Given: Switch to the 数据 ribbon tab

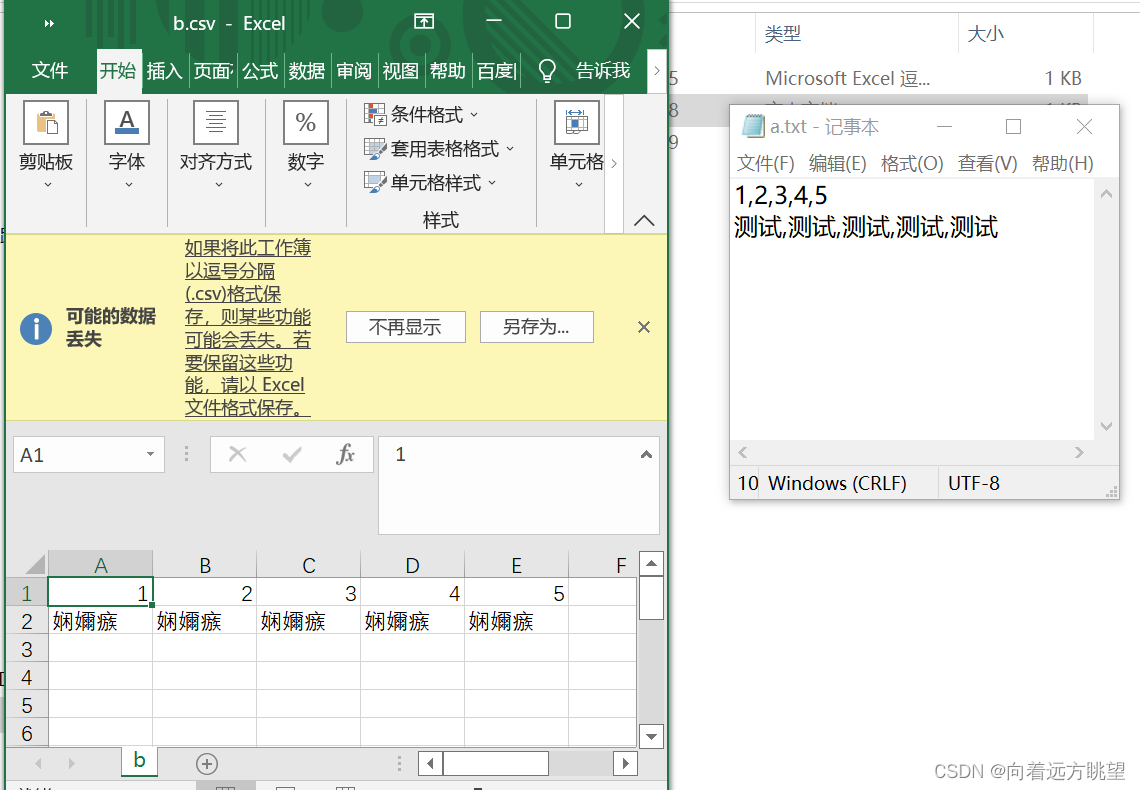Looking at the screenshot, I should coord(307,70).
